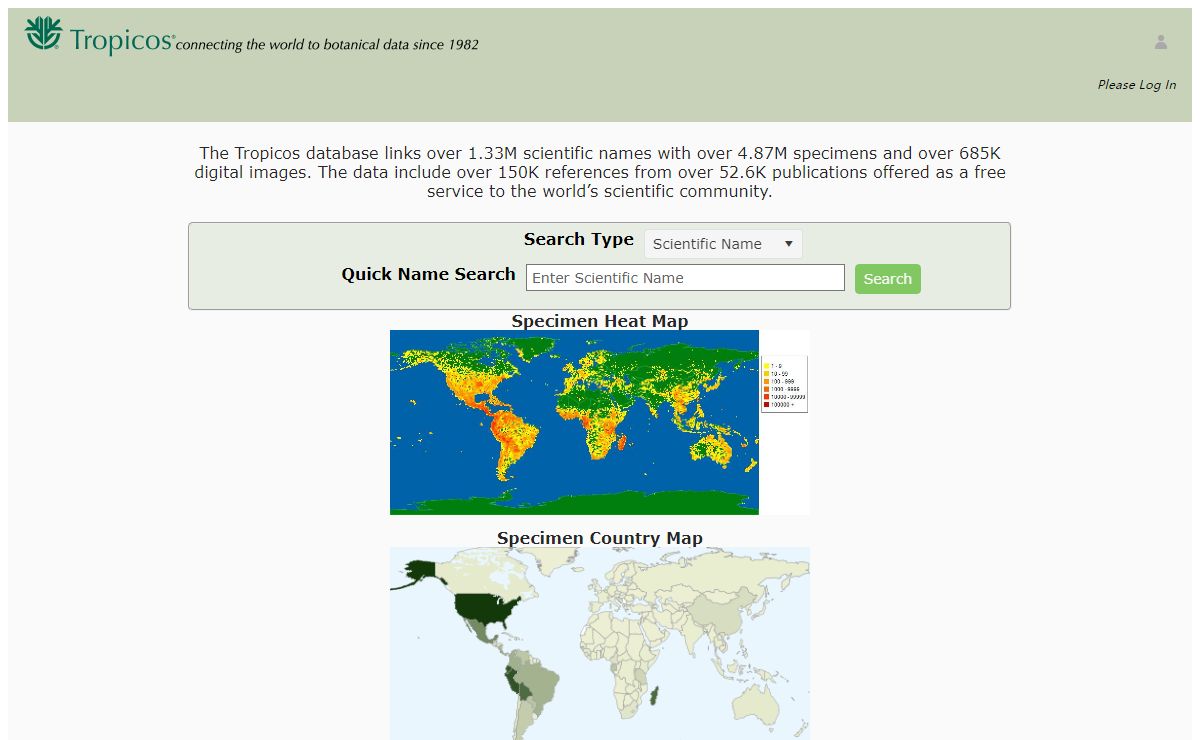Viewport: 1200px width, 740px height.
Task: Click the Specimen Heat Map heading
Action: pyautogui.click(x=600, y=321)
